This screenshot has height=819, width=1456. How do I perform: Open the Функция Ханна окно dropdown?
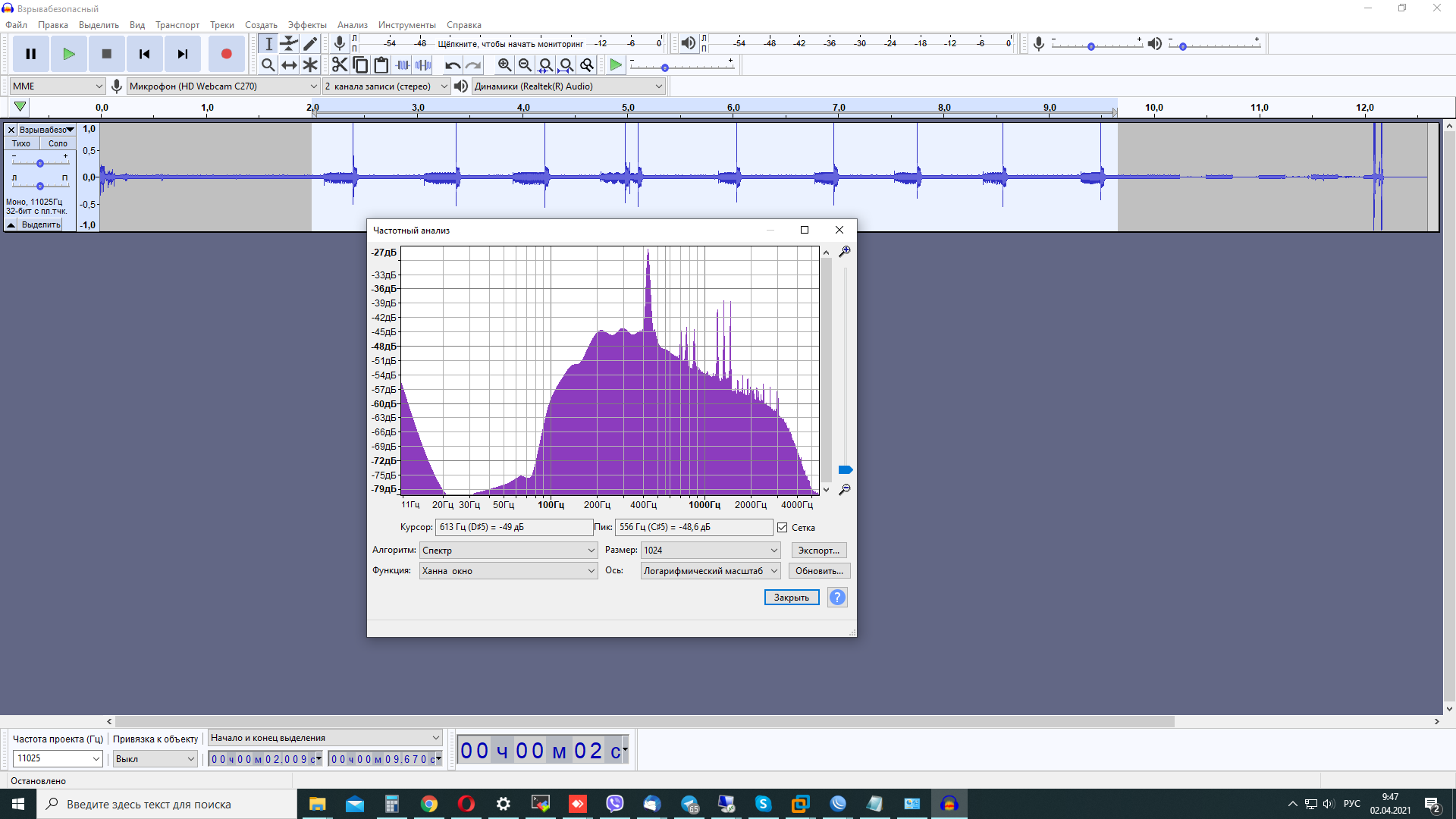509,571
